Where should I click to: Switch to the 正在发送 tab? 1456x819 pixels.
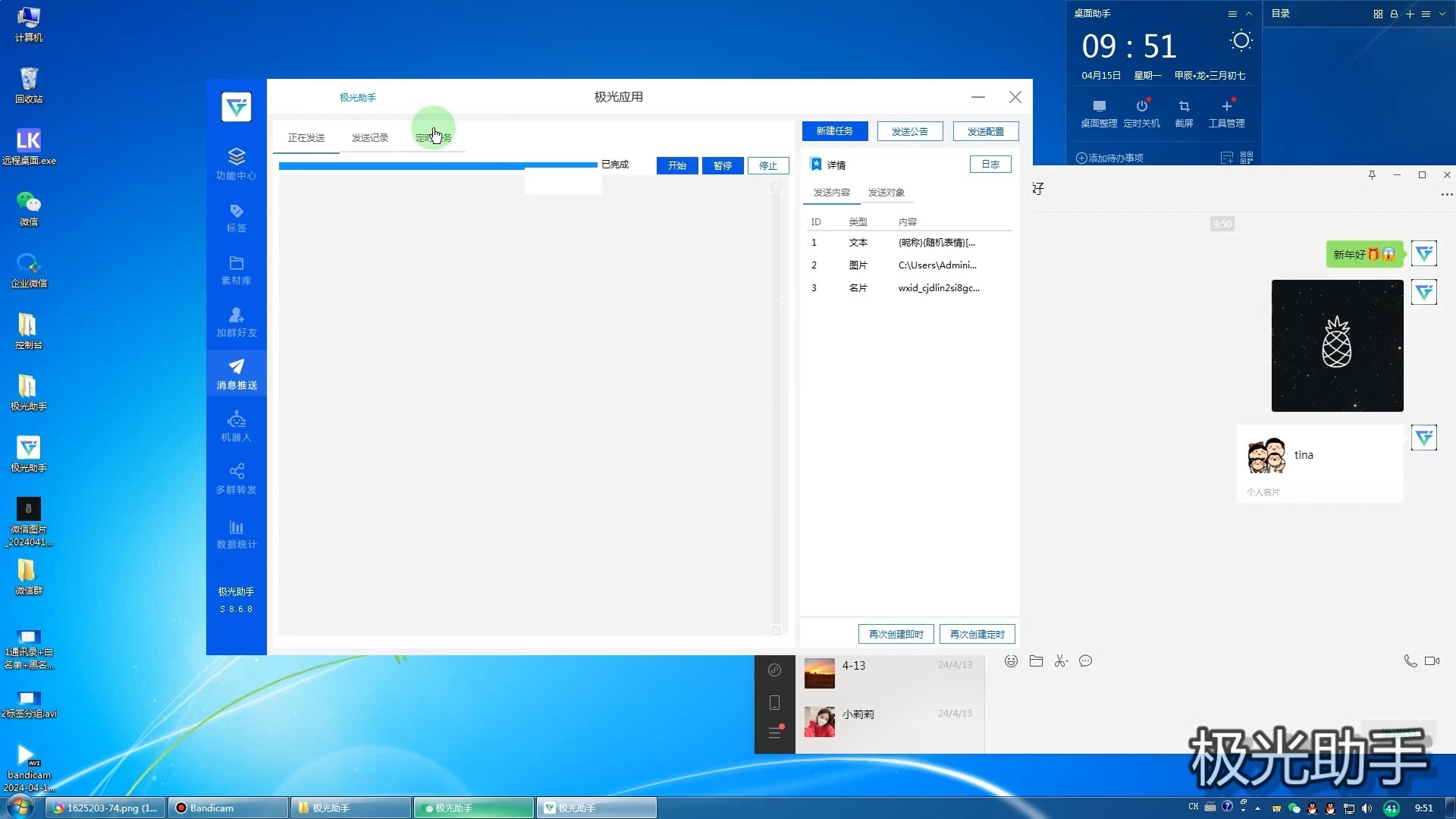tap(306, 137)
